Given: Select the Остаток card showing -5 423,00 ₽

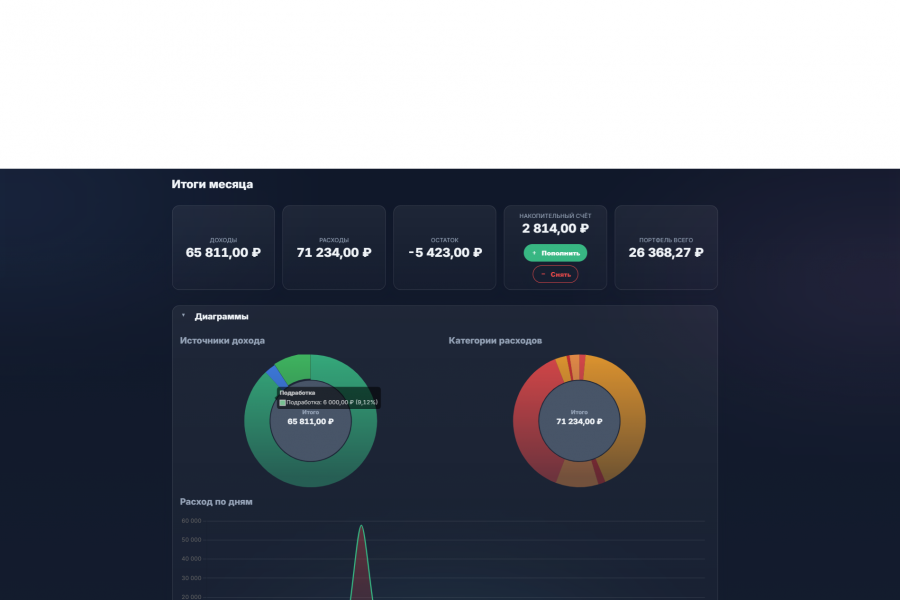Looking at the screenshot, I should pos(445,247).
